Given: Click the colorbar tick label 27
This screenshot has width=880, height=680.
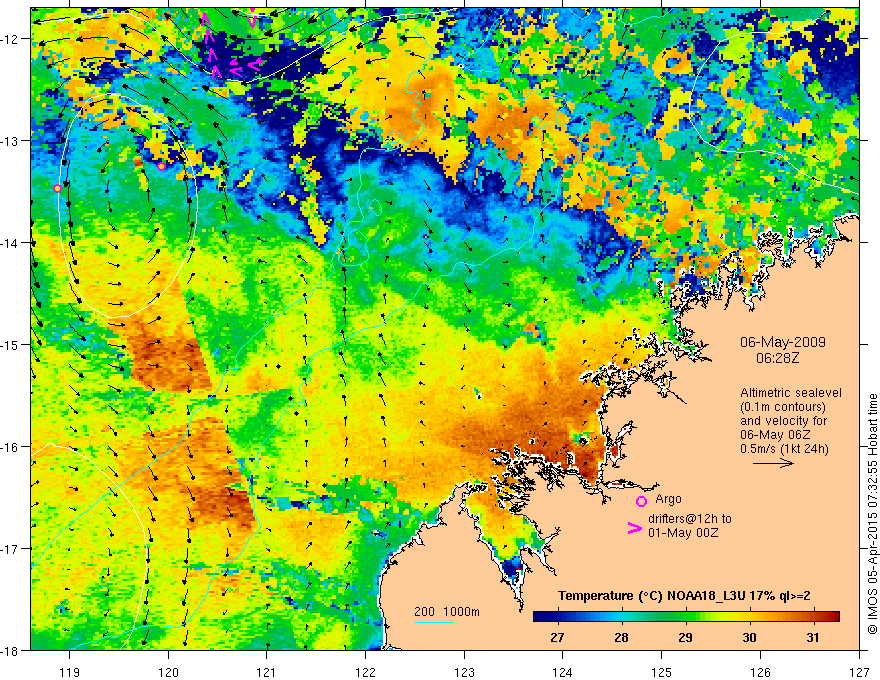Looking at the screenshot, I should point(557,637).
